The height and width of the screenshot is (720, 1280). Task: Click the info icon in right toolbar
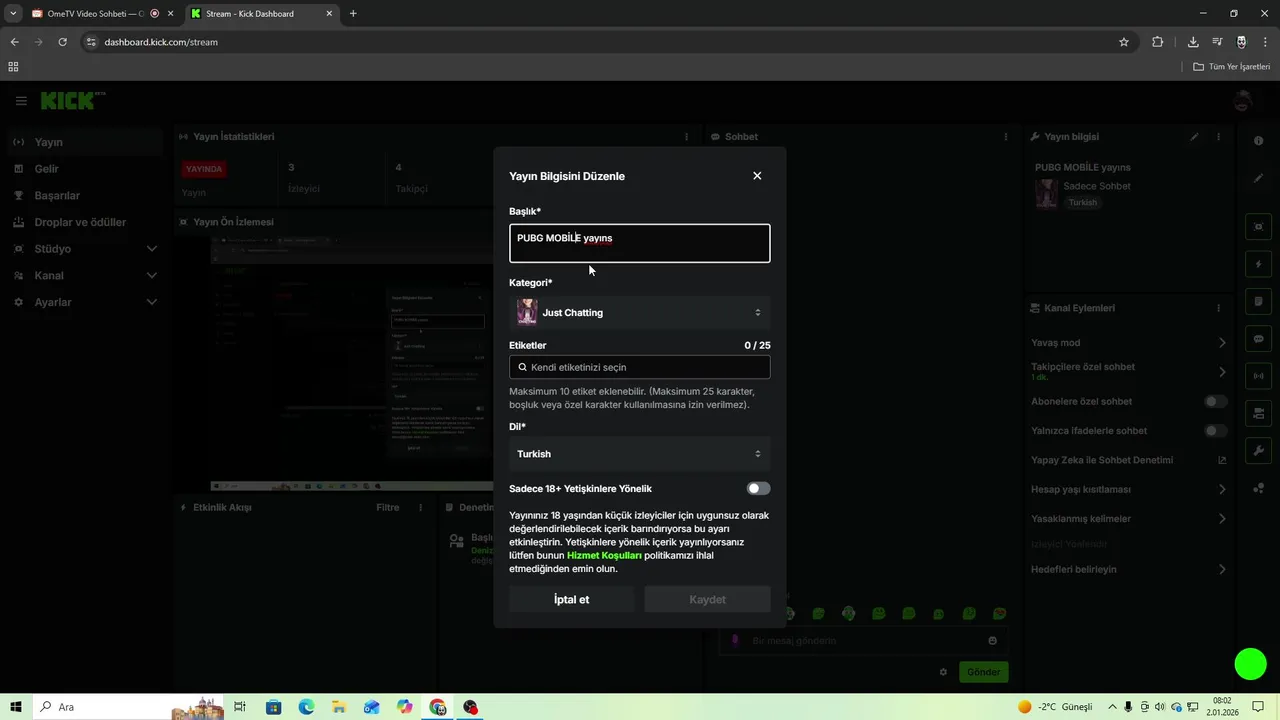[1259, 141]
